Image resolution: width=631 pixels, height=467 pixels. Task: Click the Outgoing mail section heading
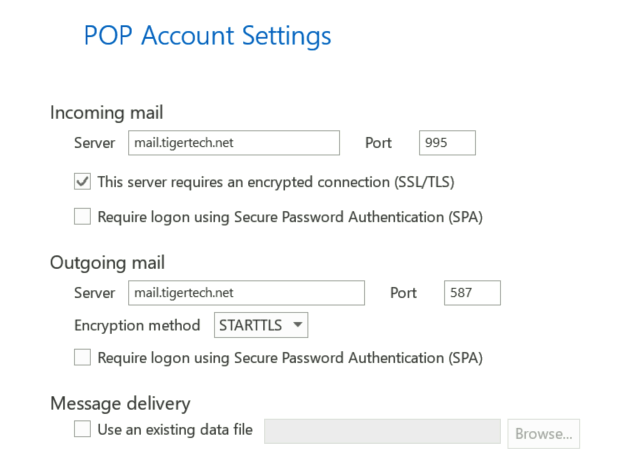point(107,263)
